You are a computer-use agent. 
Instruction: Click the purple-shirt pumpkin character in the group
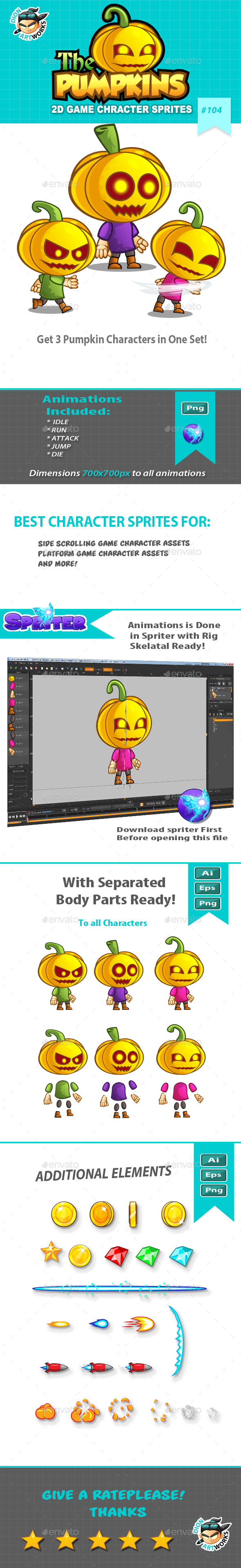point(119,197)
